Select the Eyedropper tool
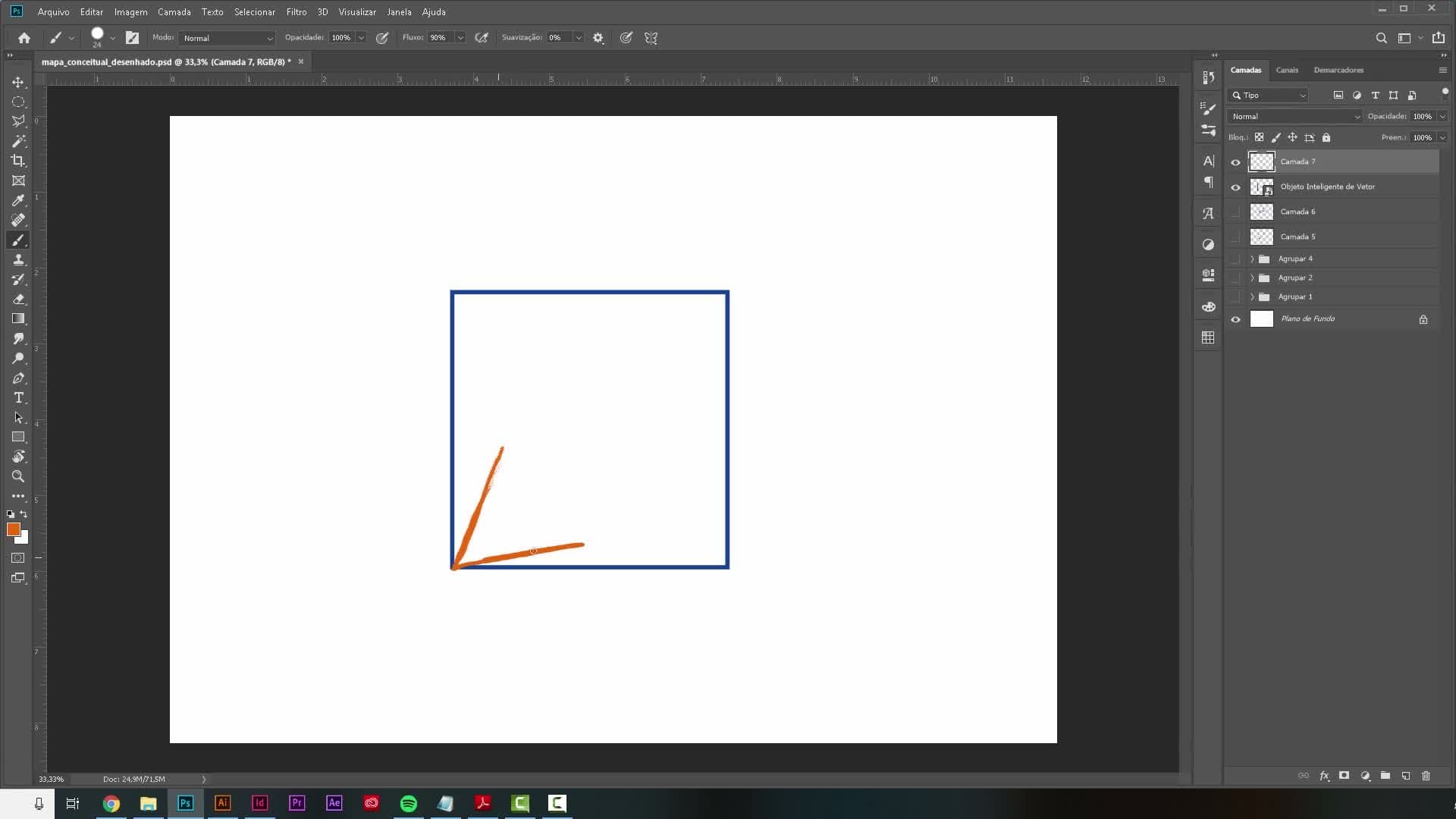Image resolution: width=1456 pixels, height=819 pixels. pyautogui.click(x=18, y=200)
